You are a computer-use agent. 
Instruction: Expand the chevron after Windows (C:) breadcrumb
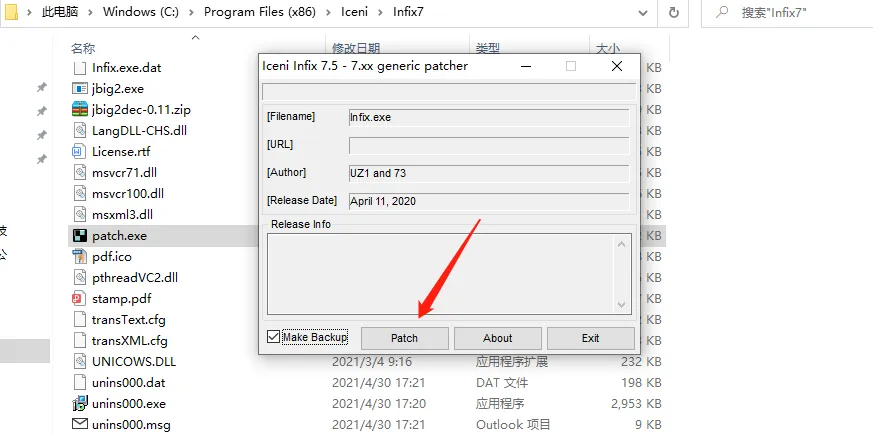click(x=191, y=12)
